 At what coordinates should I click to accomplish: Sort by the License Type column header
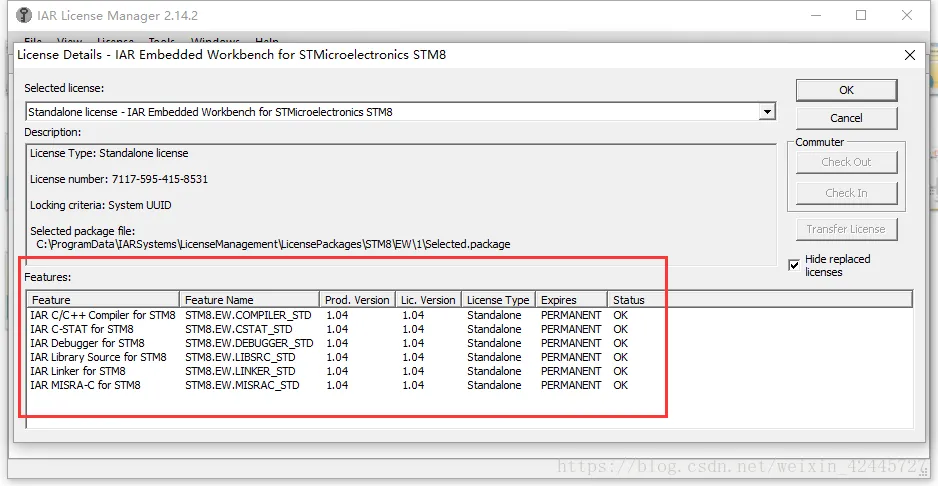pos(498,300)
